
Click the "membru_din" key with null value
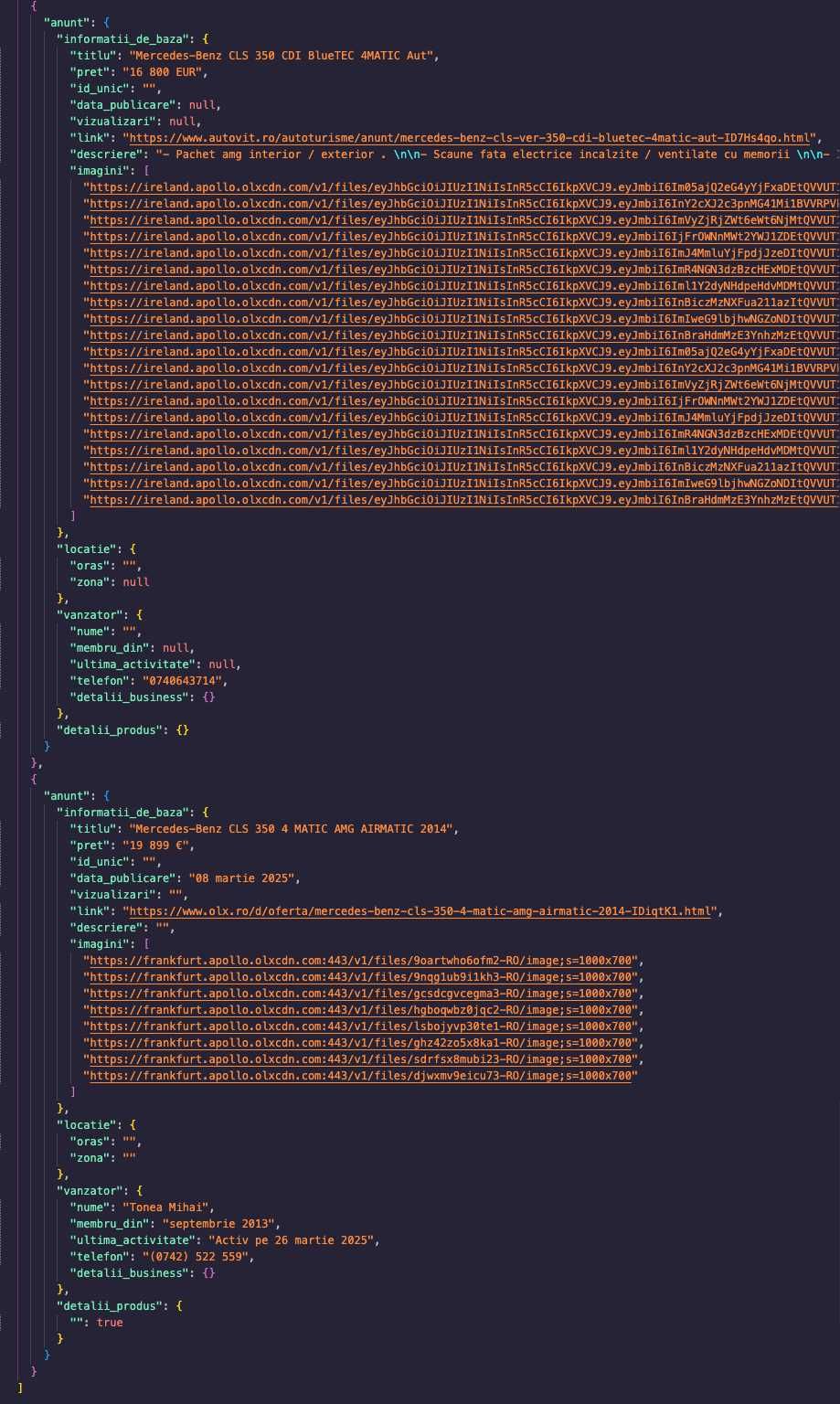[110, 648]
